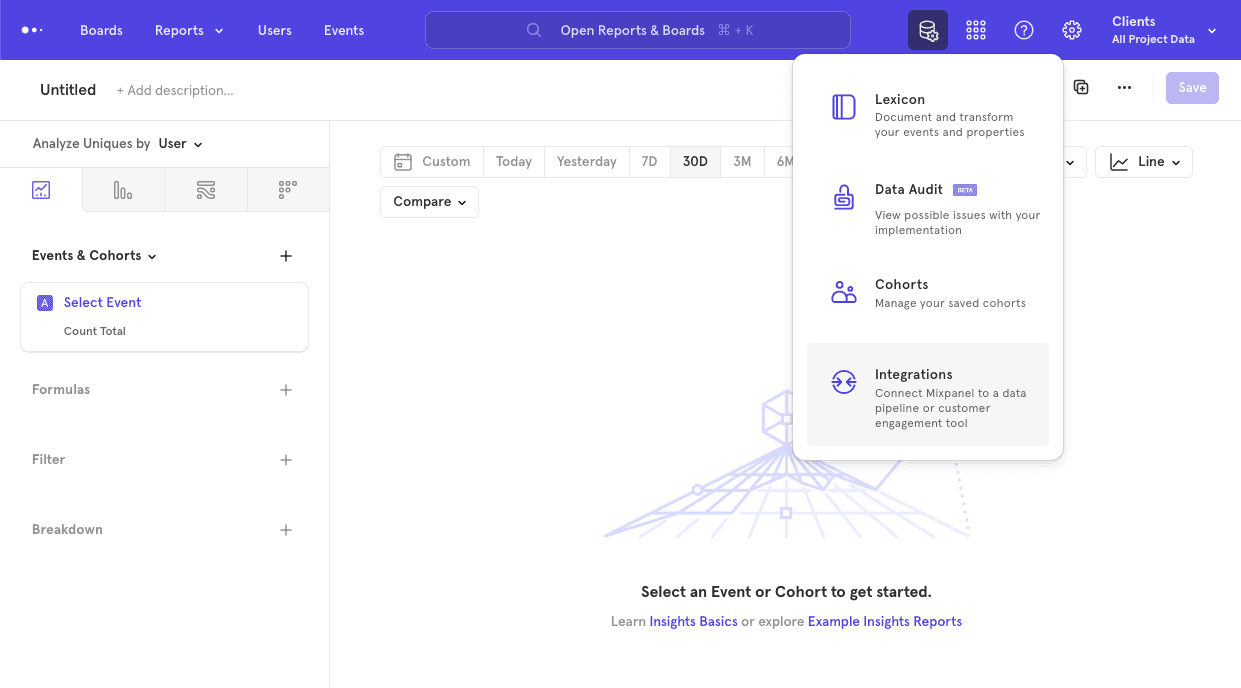Open the more options ellipsis icon
Image resolution: width=1241 pixels, height=688 pixels.
(1124, 87)
